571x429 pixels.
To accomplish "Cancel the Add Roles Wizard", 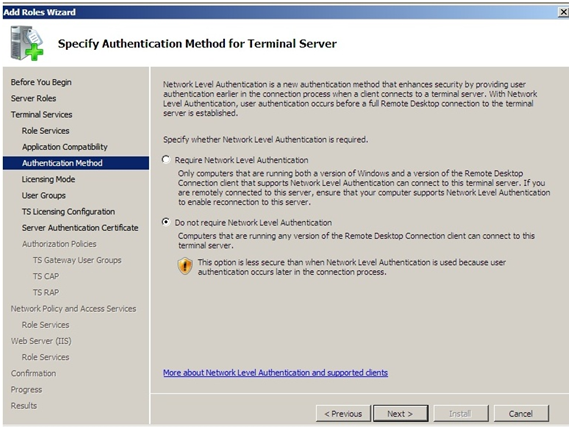I will (521, 414).
